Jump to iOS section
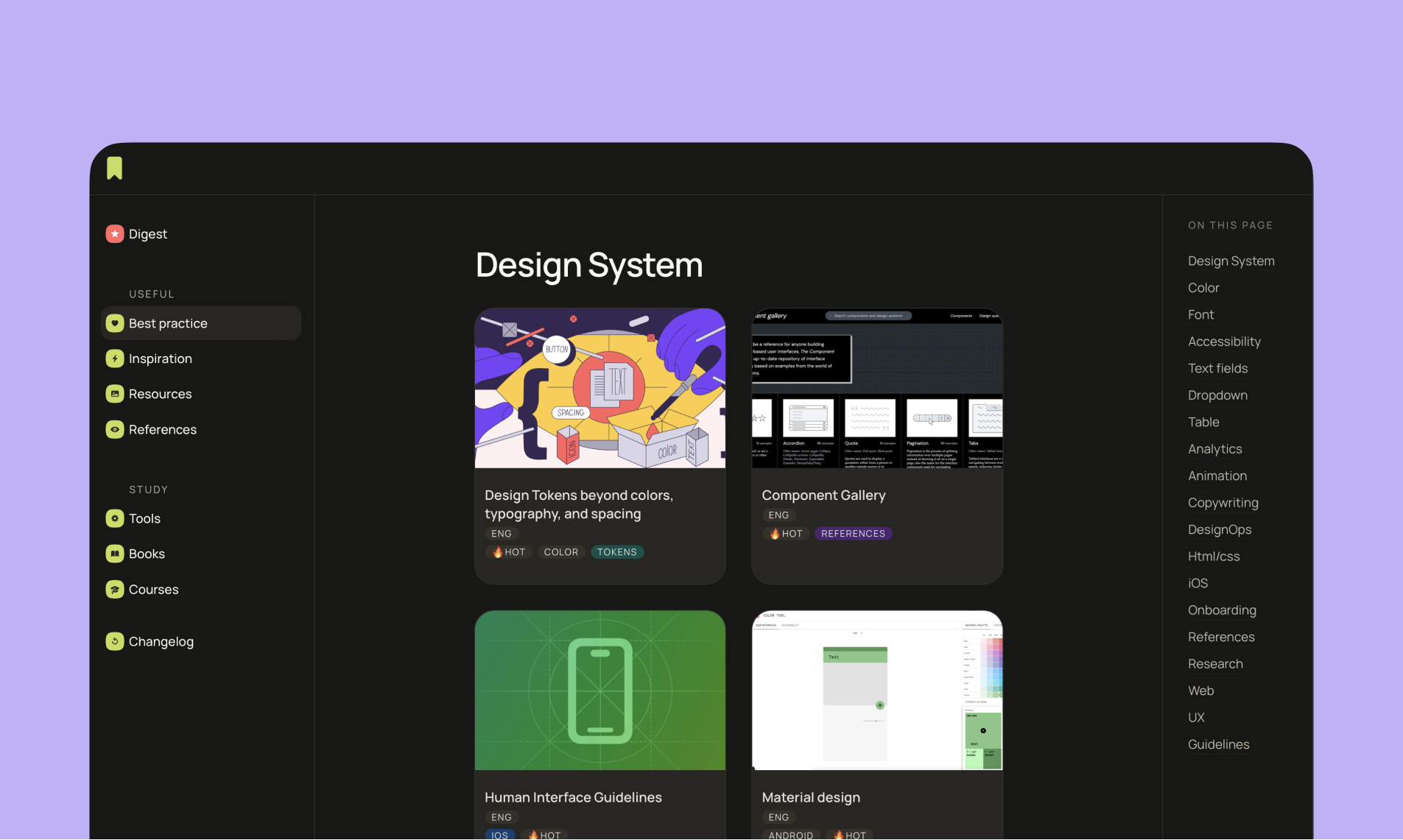Screen dimensions: 1403x840 click(1198, 583)
